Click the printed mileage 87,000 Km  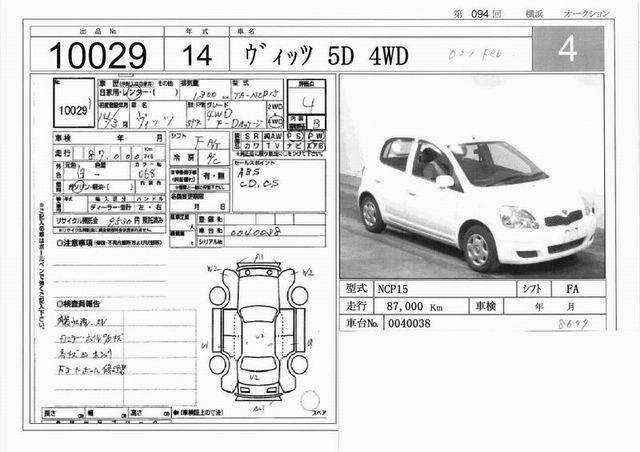pos(414,307)
